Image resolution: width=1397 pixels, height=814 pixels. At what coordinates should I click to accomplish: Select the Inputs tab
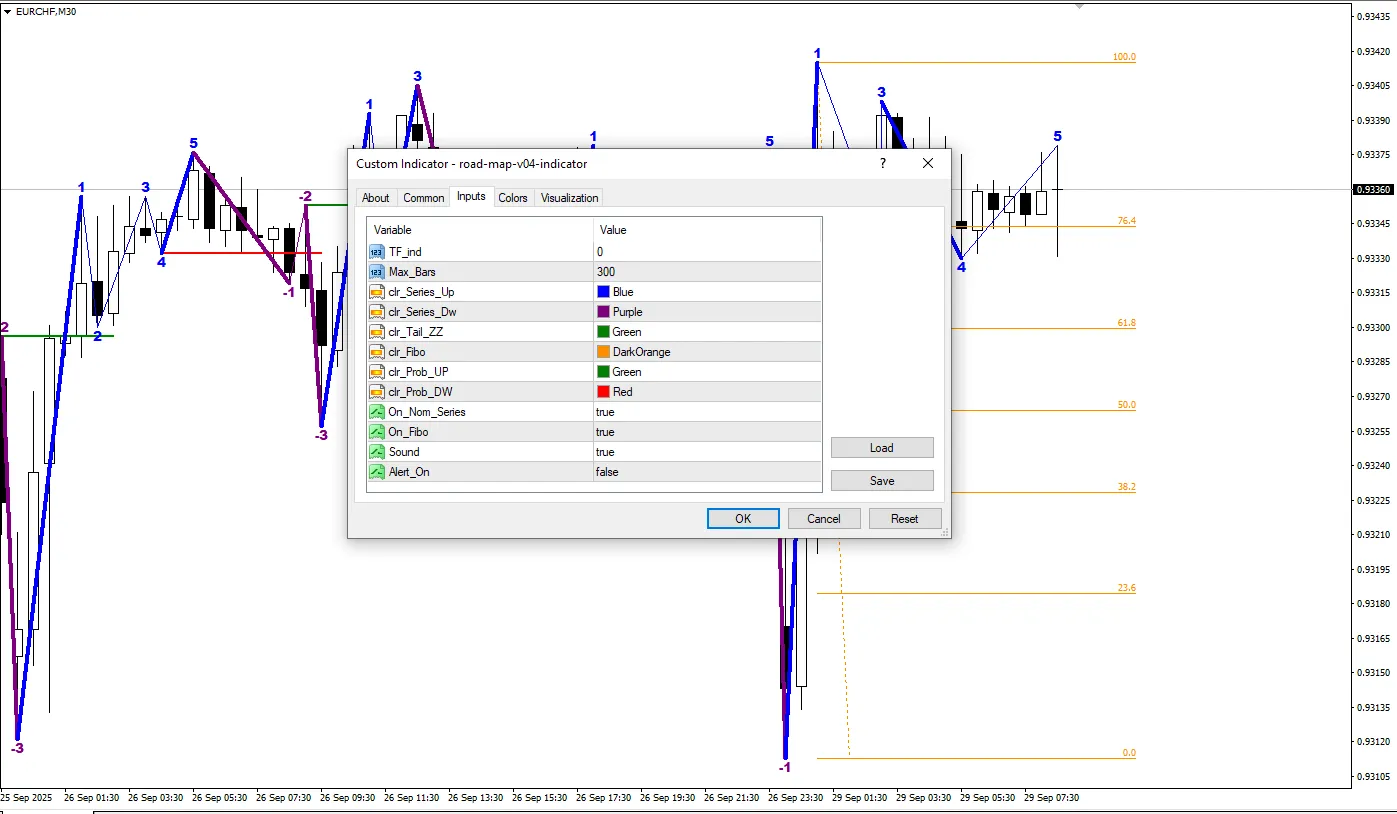(x=471, y=196)
